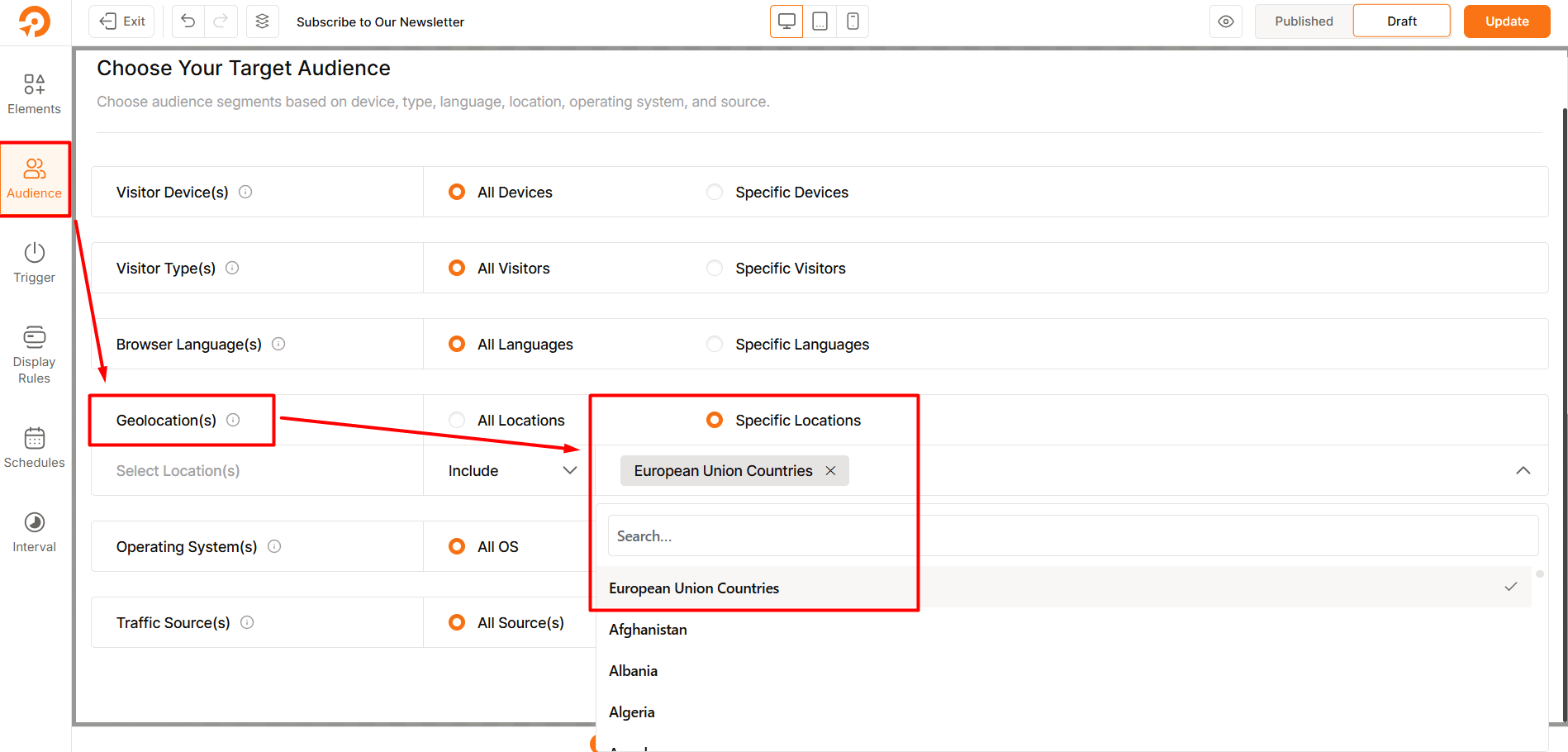Image resolution: width=1568 pixels, height=752 pixels.
Task: Select the Draft status tab
Action: [1402, 21]
